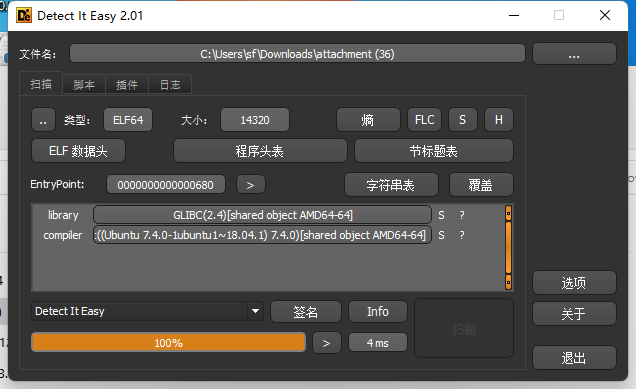Switch to the 脚本 tab

pos(84,85)
